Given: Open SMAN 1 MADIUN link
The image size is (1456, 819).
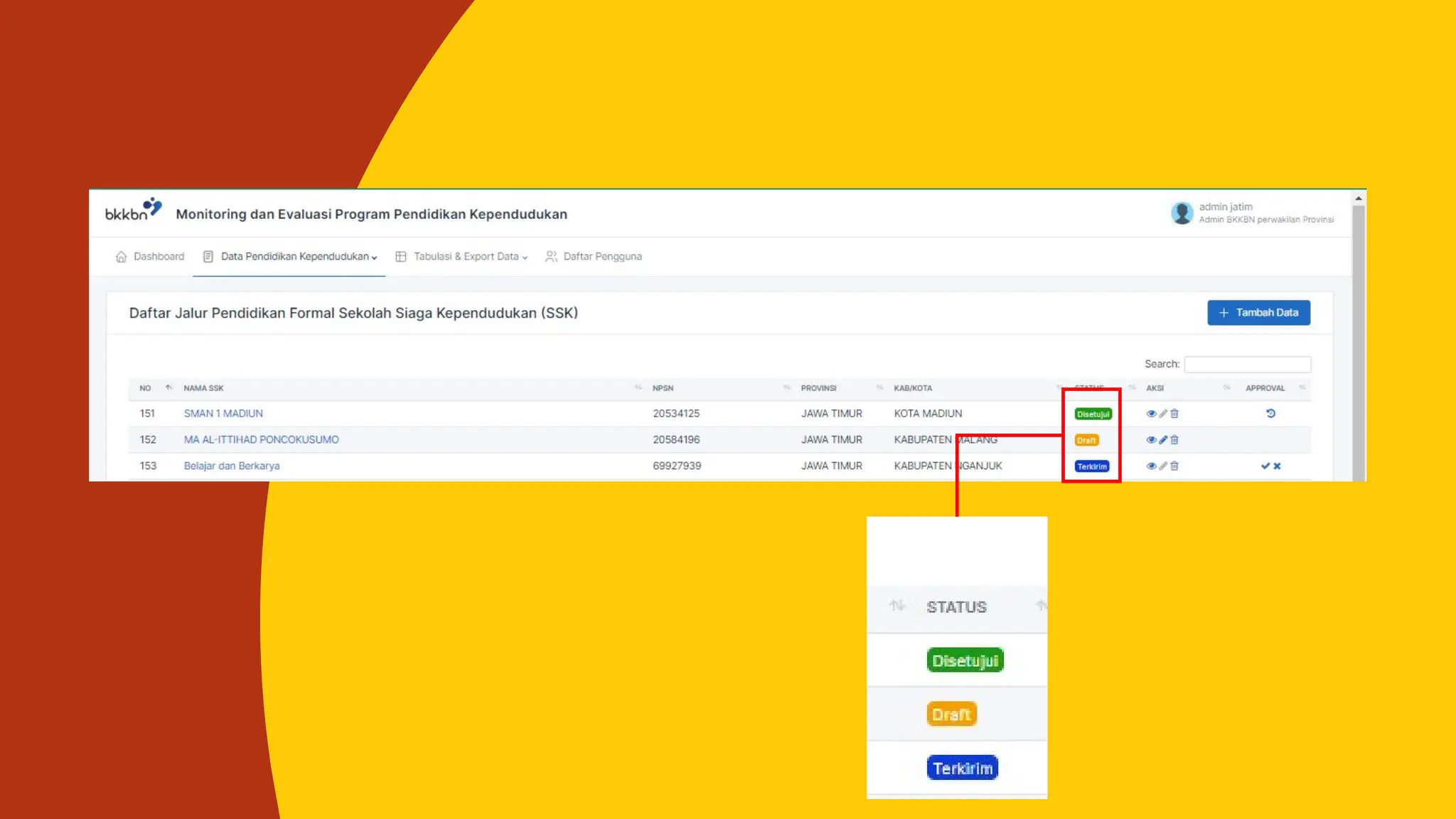Looking at the screenshot, I should click(223, 414).
